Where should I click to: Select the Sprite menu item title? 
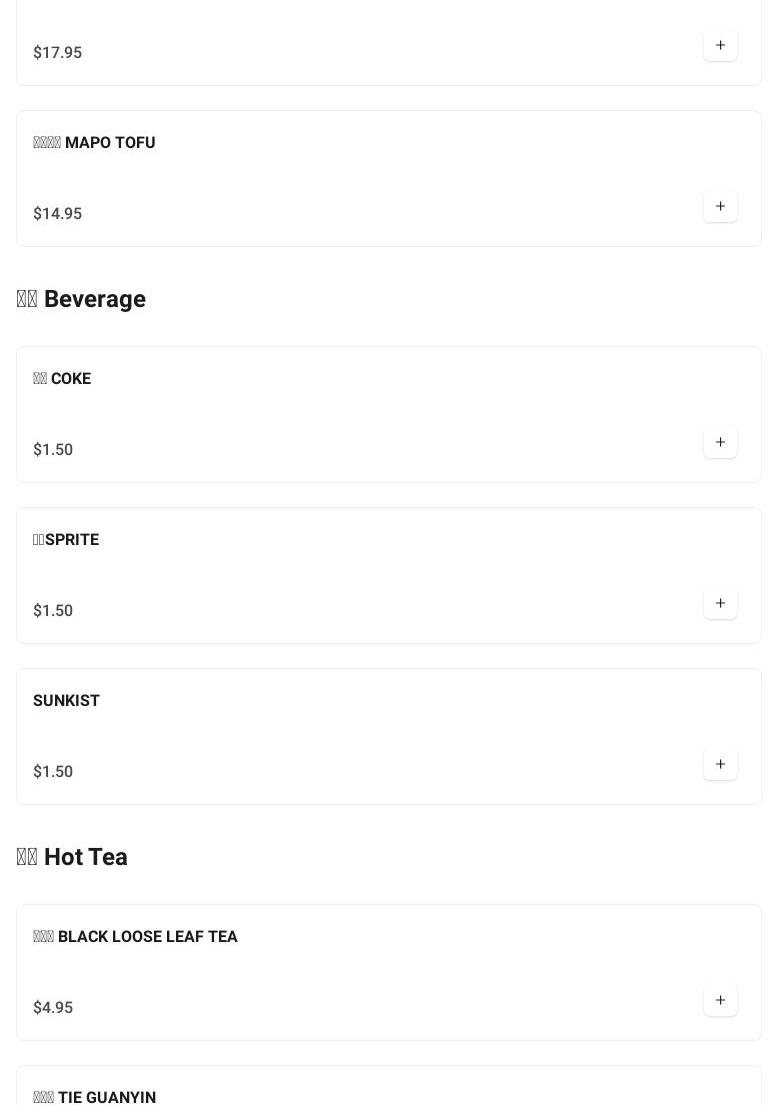[66, 540]
